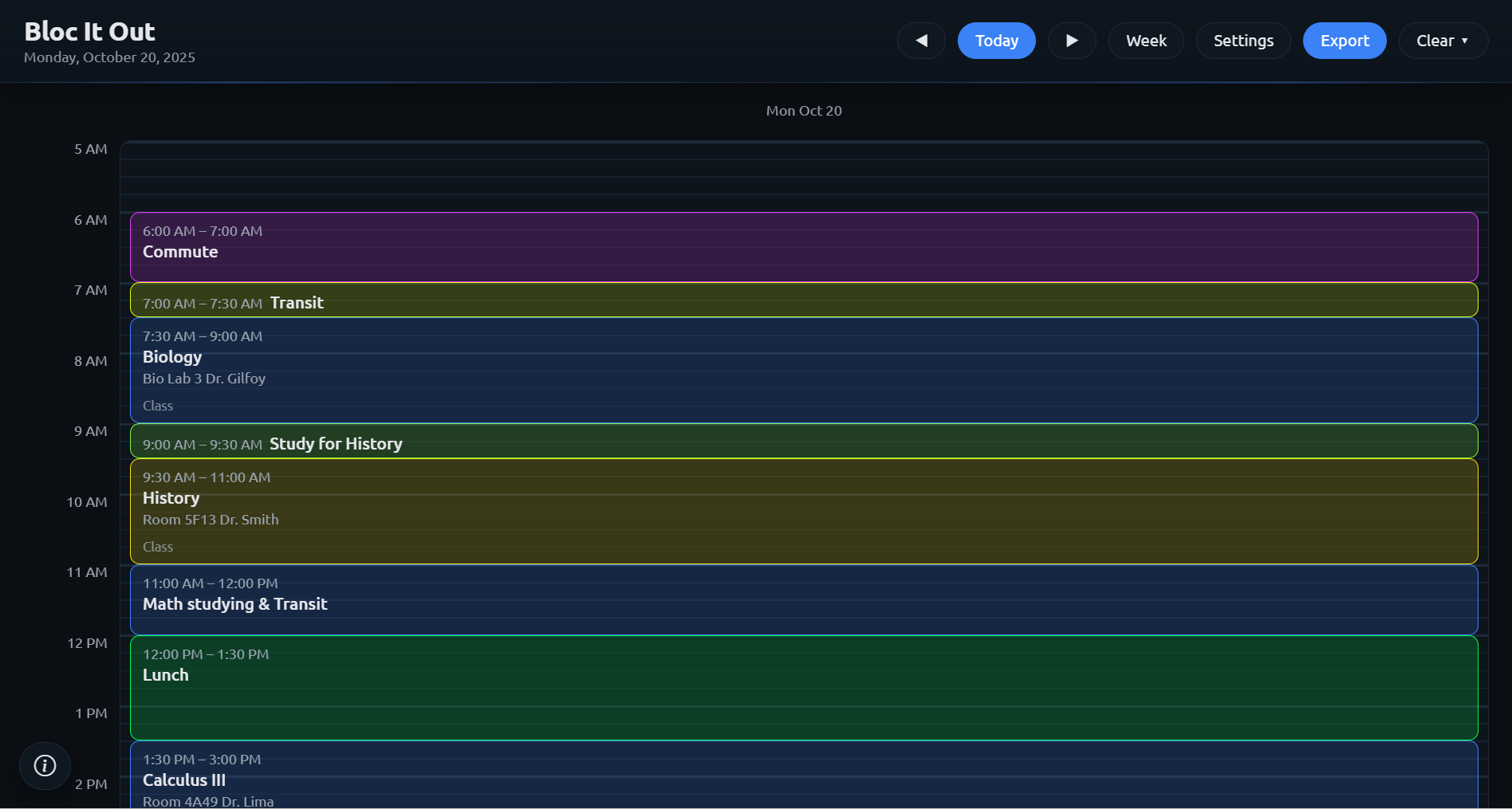1512x809 pixels.
Task: Click the Mon Oct 20 day header
Action: 804,111
